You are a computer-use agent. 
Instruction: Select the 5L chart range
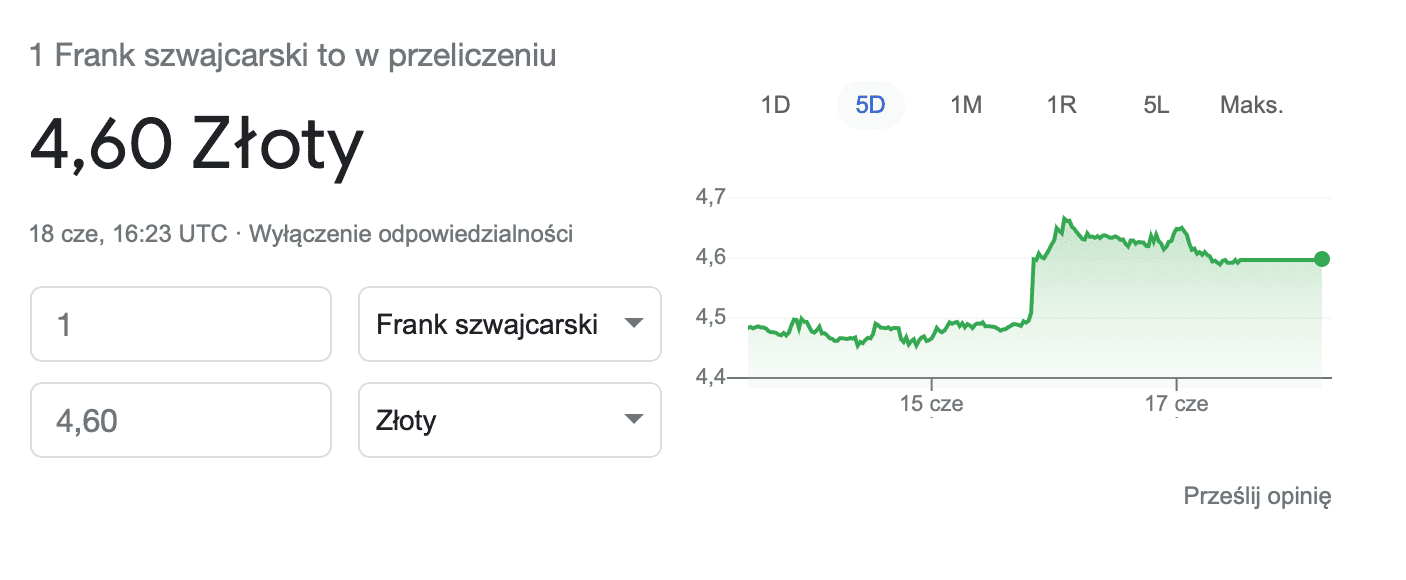tap(1156, 105)
